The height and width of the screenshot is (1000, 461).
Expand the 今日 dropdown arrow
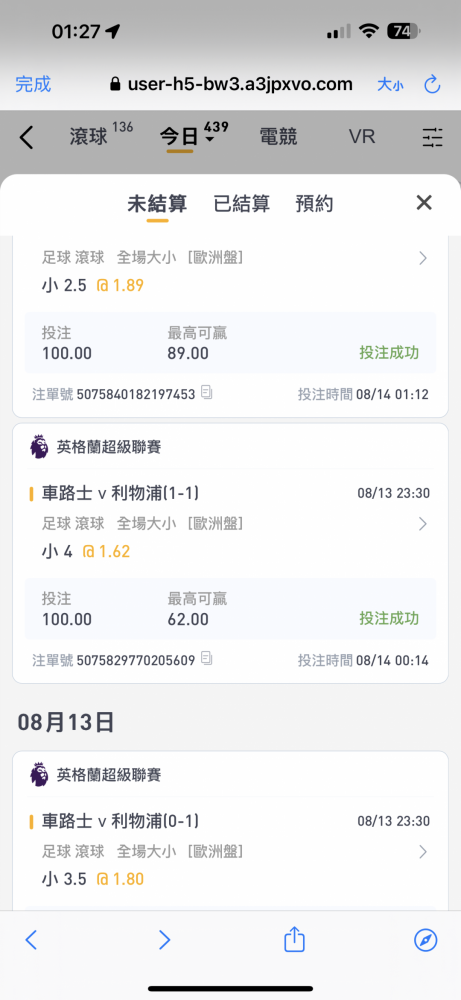pyautogui.click(x=210, y=139)
